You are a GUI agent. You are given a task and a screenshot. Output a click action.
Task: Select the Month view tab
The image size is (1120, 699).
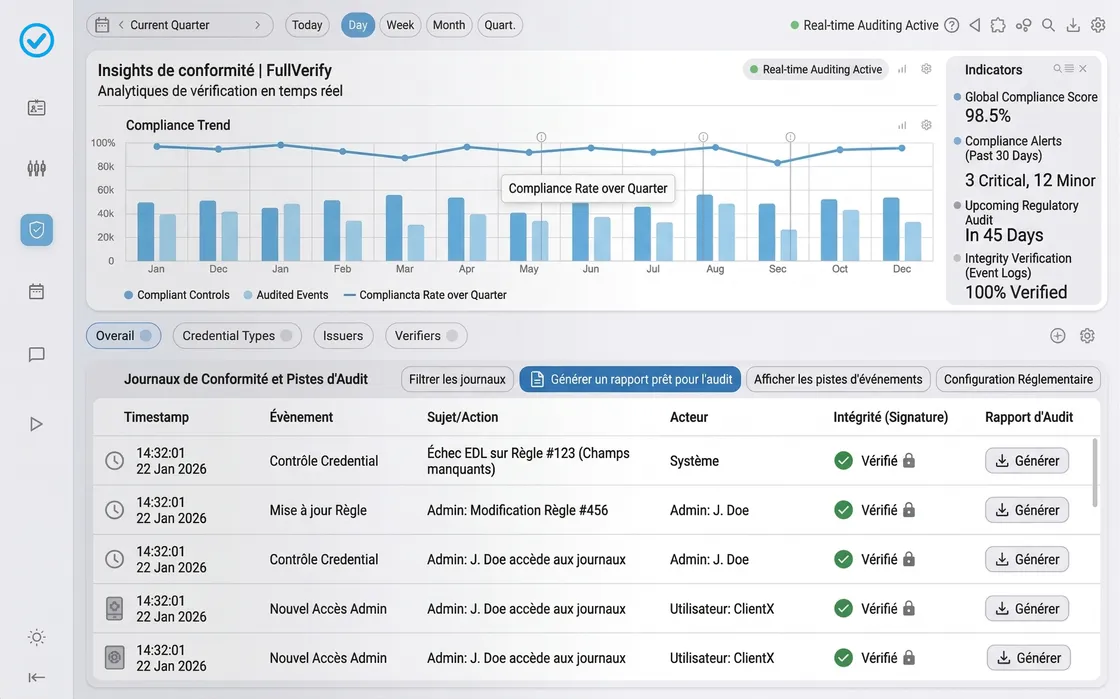[448, 24]
